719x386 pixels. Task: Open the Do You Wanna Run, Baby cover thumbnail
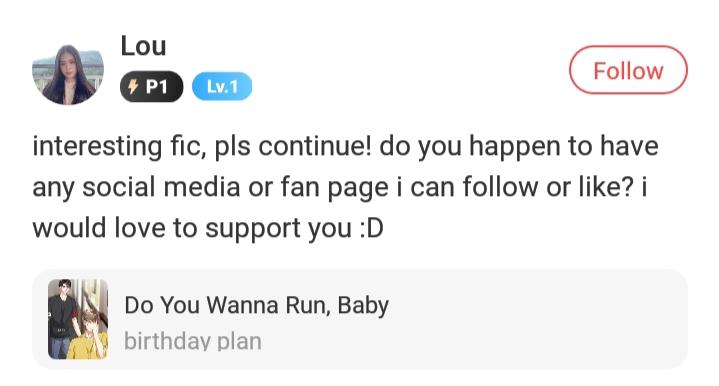point(78,319)
